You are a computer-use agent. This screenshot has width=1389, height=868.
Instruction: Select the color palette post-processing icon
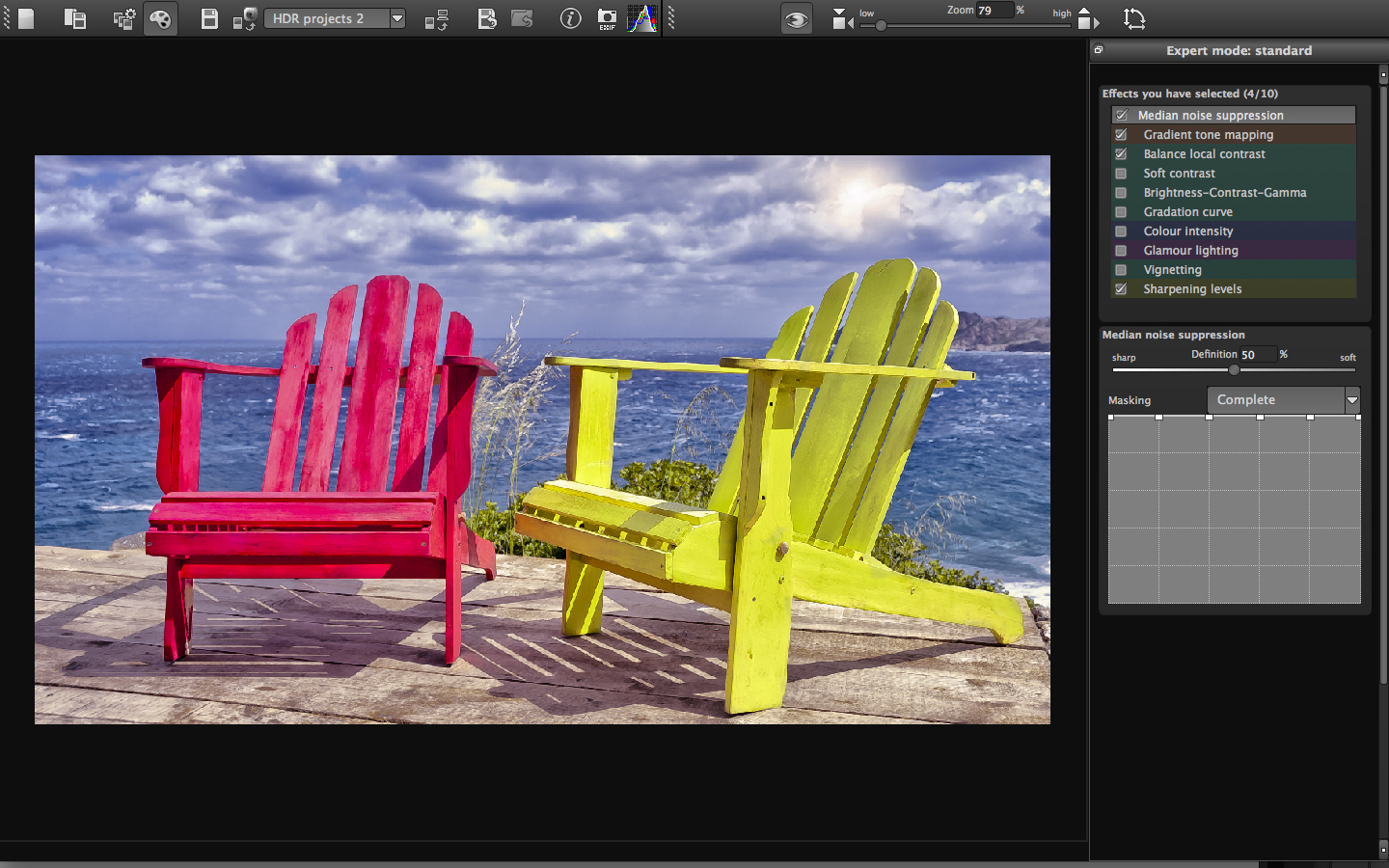[160, 18]
